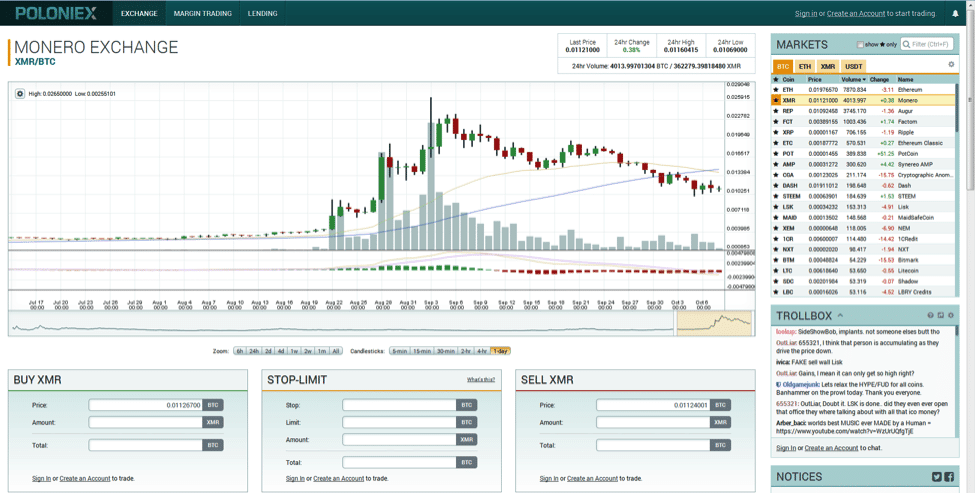Toggle favorite star for LTC row
Viewport: 975px width, 494px height.
click(775, 271)
